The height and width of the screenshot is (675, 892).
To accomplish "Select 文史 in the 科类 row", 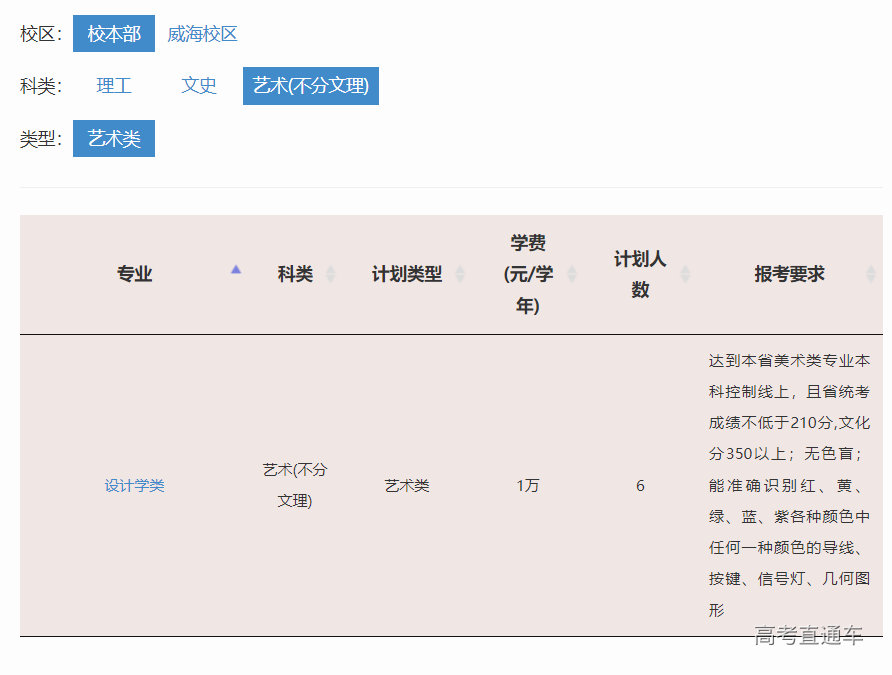I will click(x=198, y=86).
